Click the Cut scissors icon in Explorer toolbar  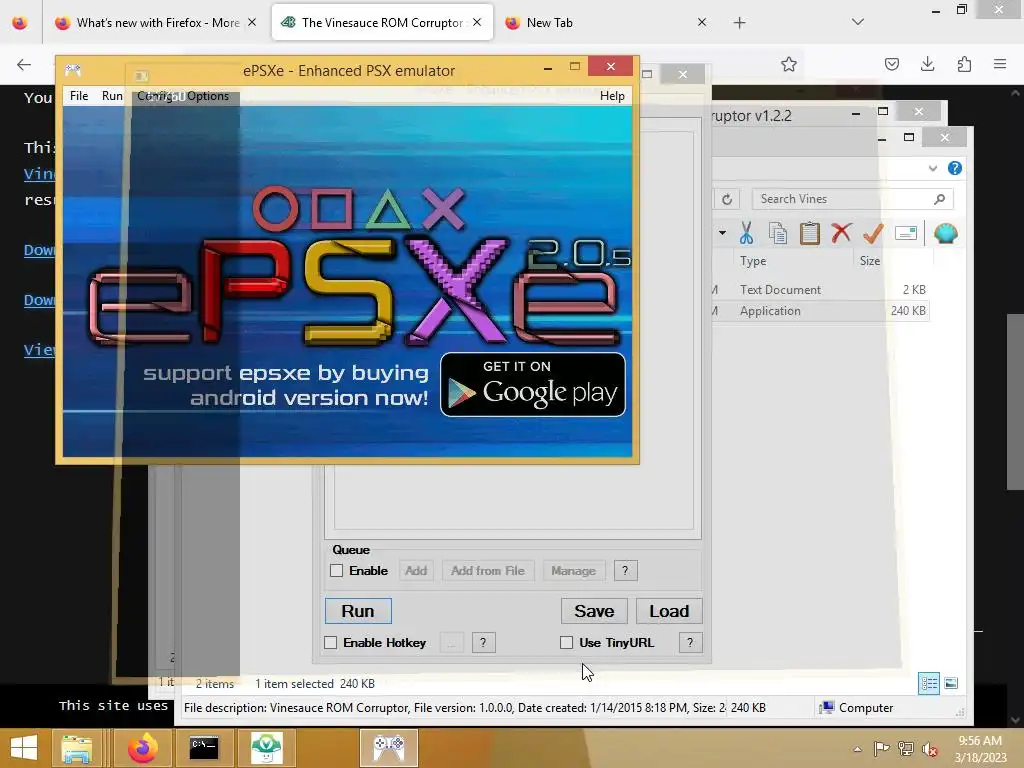click(x=746, y=232)
